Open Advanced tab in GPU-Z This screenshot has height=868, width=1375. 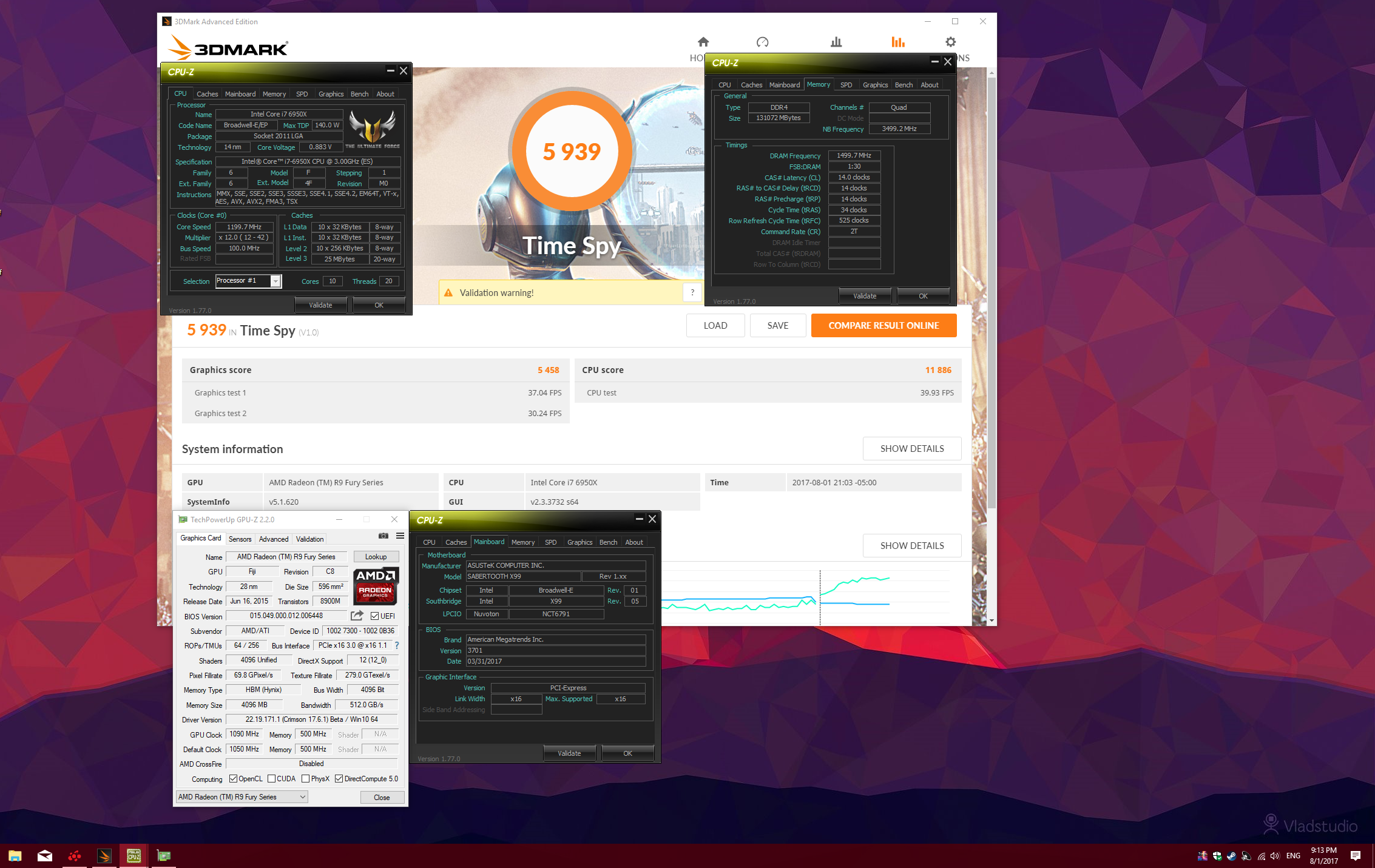(274, 539)
